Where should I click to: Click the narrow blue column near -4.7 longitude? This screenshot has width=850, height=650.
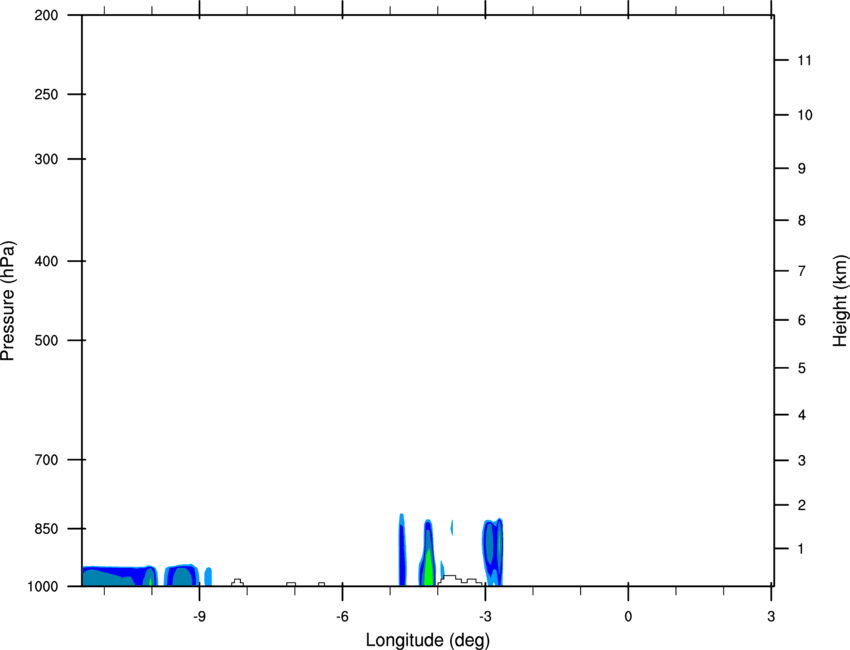[402, 550]
